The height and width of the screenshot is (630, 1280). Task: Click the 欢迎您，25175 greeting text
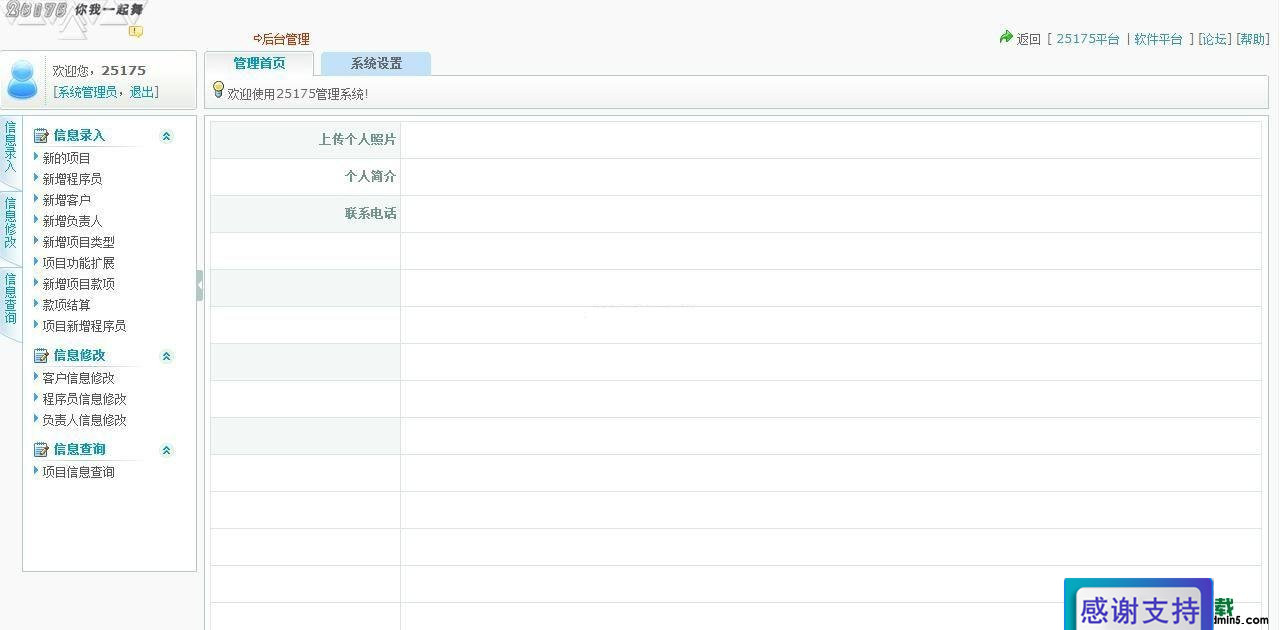click(99, 71)
